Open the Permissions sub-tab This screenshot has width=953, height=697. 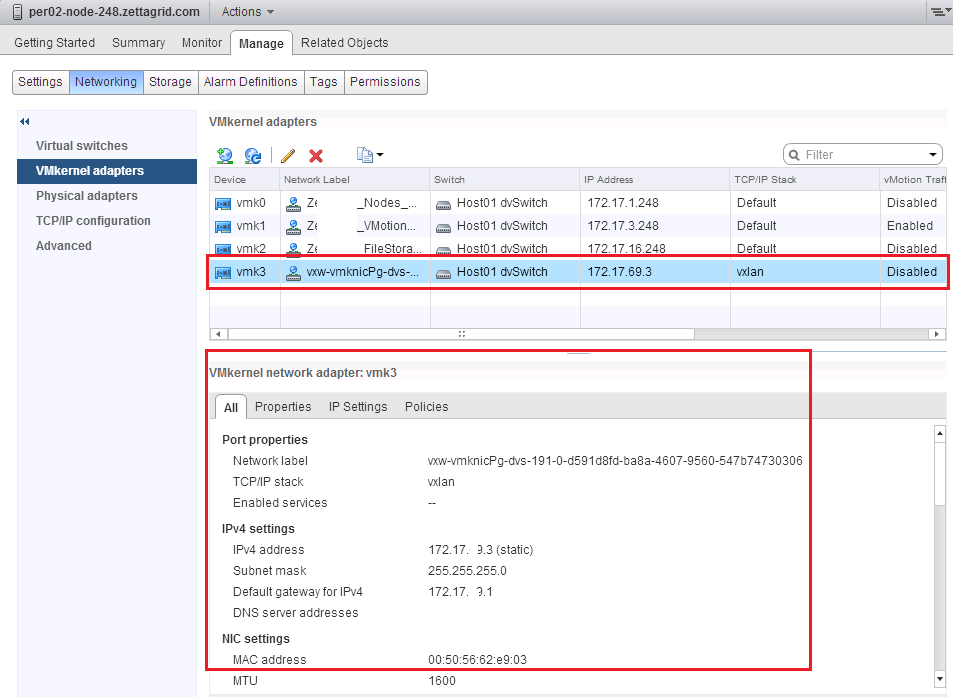point(385,82)
